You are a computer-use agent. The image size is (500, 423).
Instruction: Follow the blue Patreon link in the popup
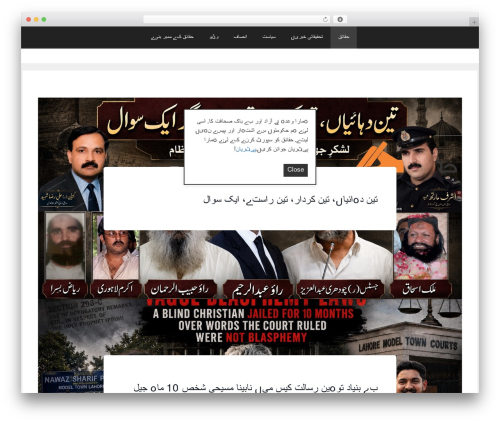246,150
